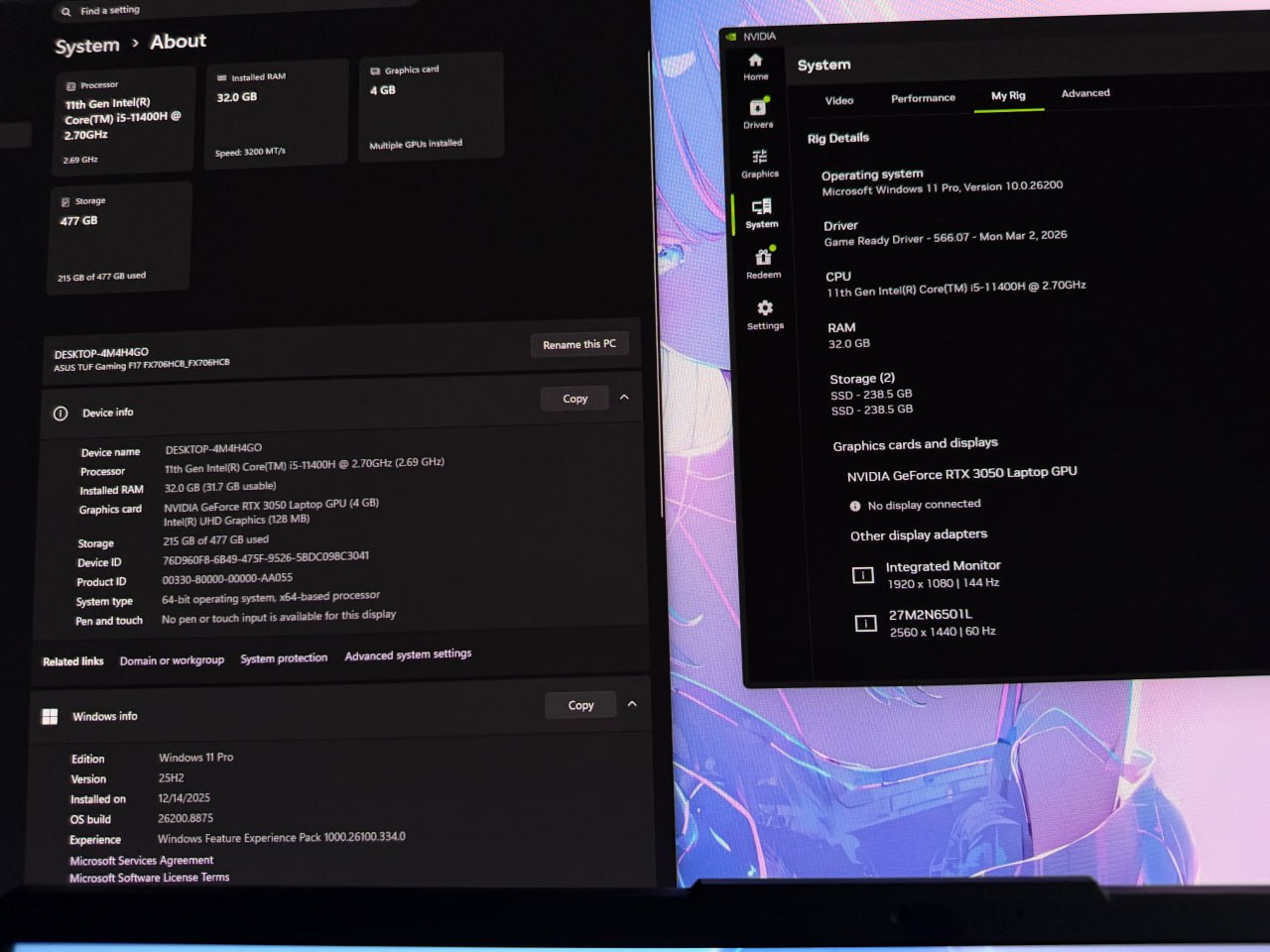1270x952 pixels.
Task: Click the Device ID value 76D960F8-6B49-475F
Action: tap(266, 558)
